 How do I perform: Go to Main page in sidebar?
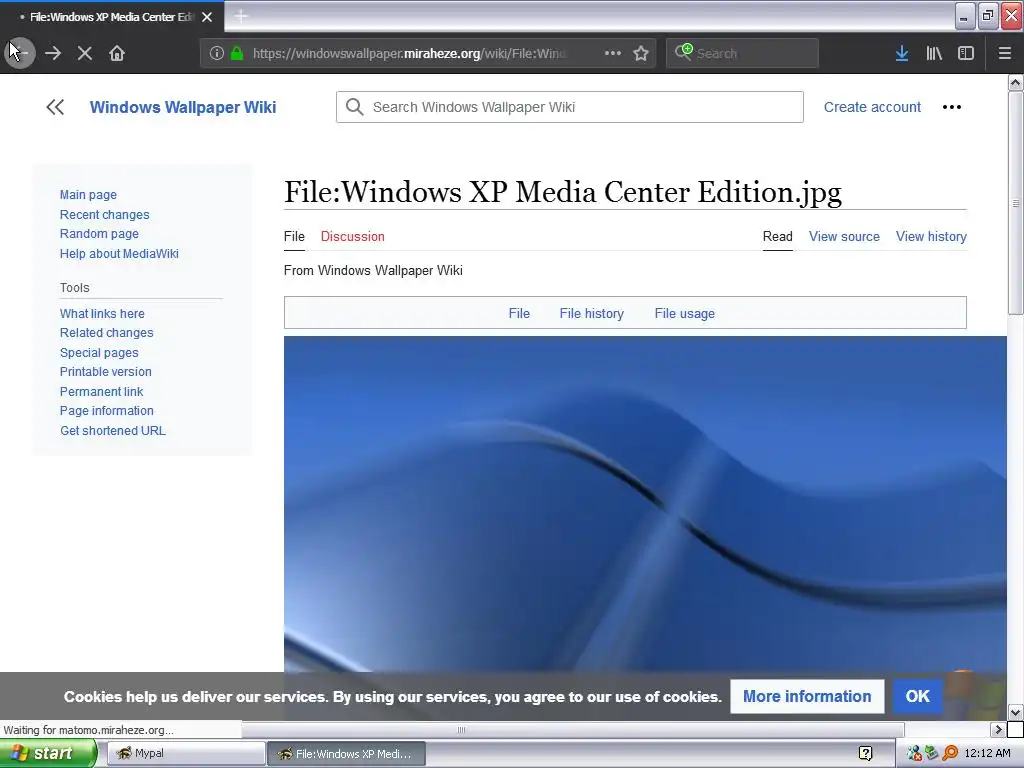pos(88,195)
